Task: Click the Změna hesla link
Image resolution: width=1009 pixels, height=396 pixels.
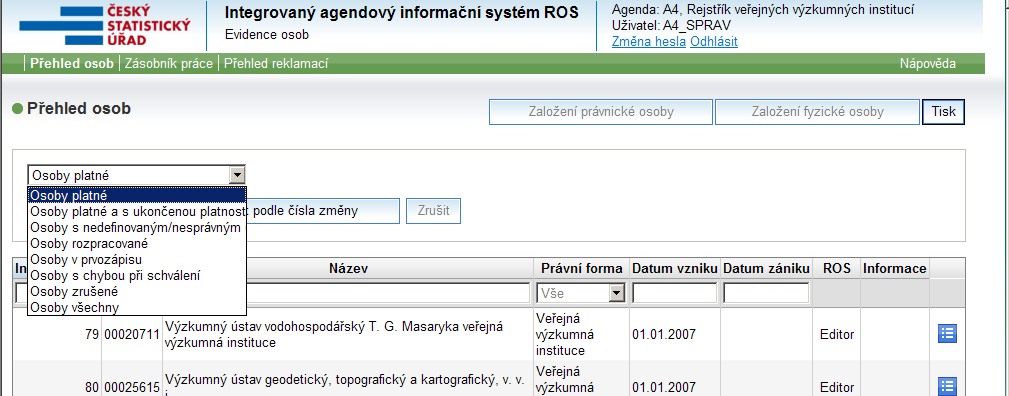Action: click(x=649, y=42)
